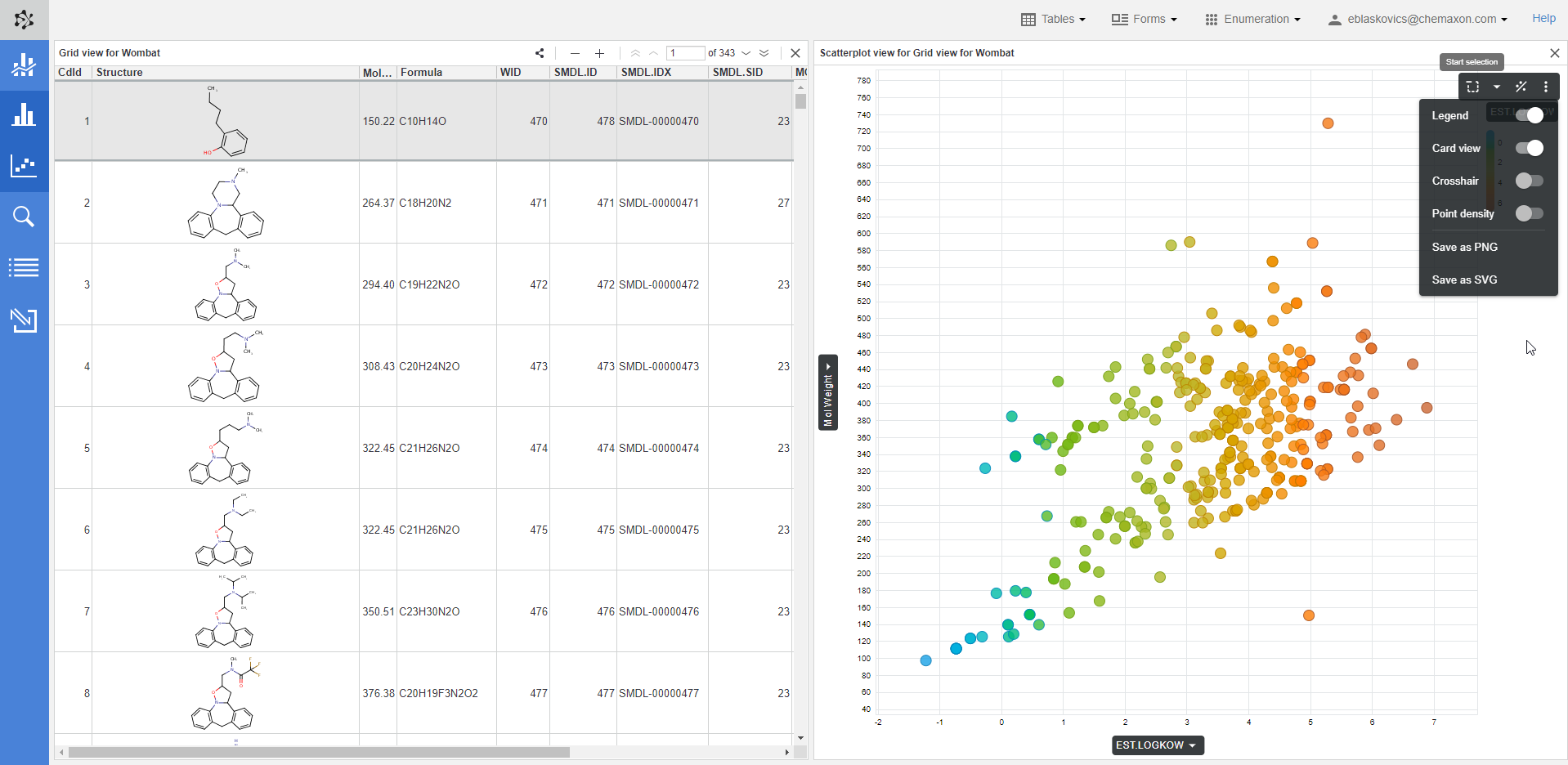Enable the Crosshair toggle
The height and width of the screenshot is (765, 1568).
pos(1529,181)
